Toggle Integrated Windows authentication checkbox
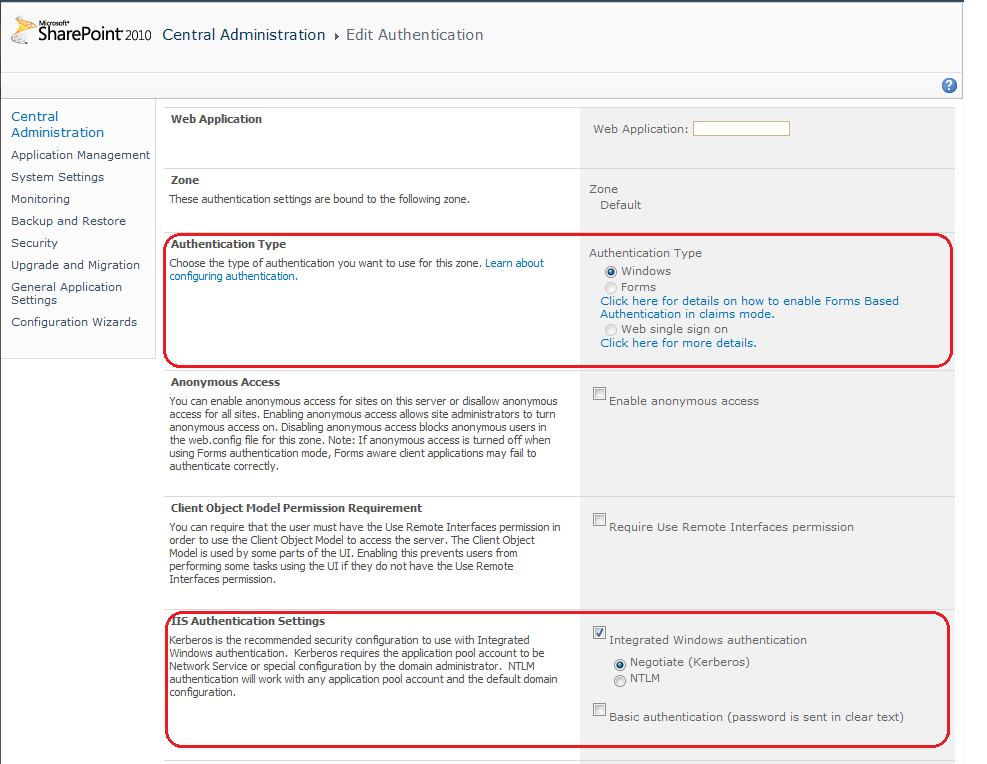Image resolution: width=987 pixels, height=764 pixels. point(600,633)
